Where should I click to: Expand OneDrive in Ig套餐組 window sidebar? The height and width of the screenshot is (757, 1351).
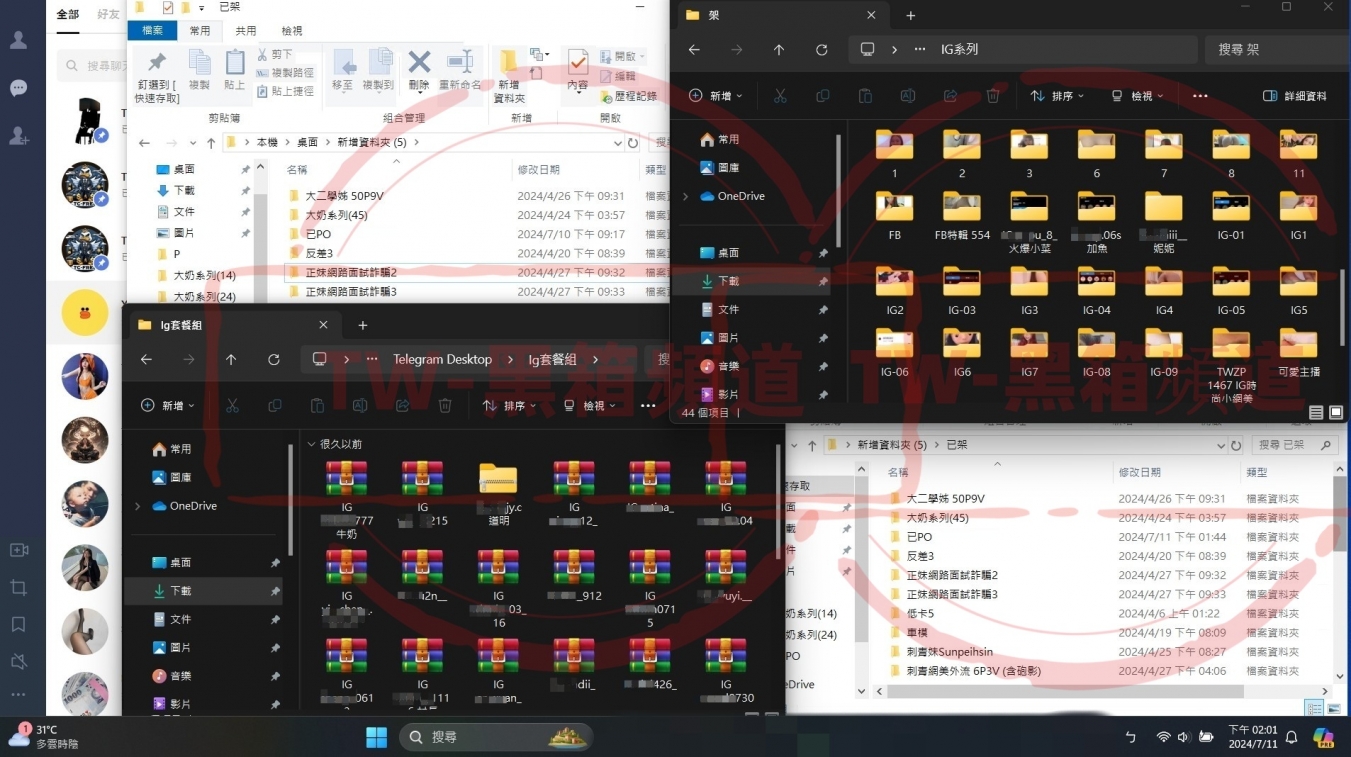tap(137, 506)
